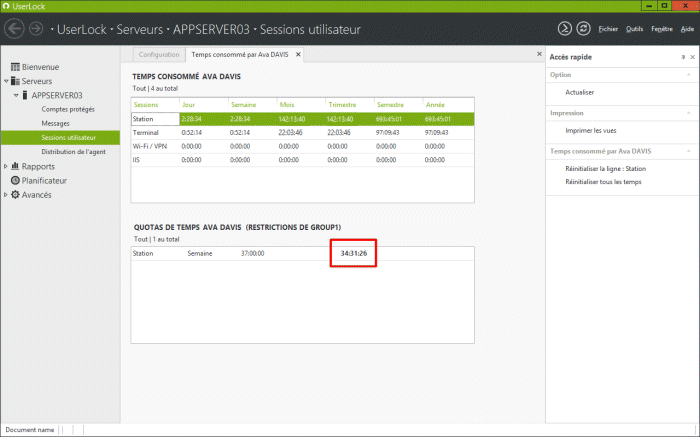Collapse the Impression section
This screenshot has height=437, width=700.
pos(689,113)
